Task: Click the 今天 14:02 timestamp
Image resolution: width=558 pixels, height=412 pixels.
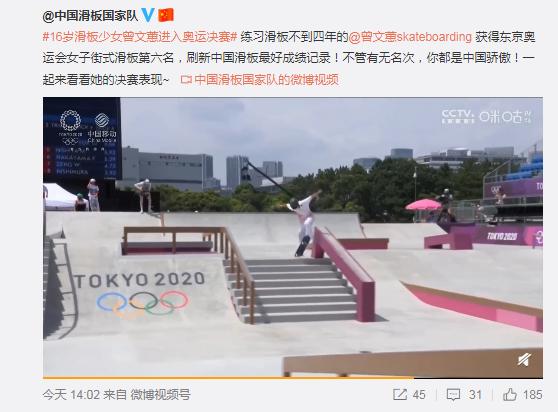Action: tap(71, 395)
